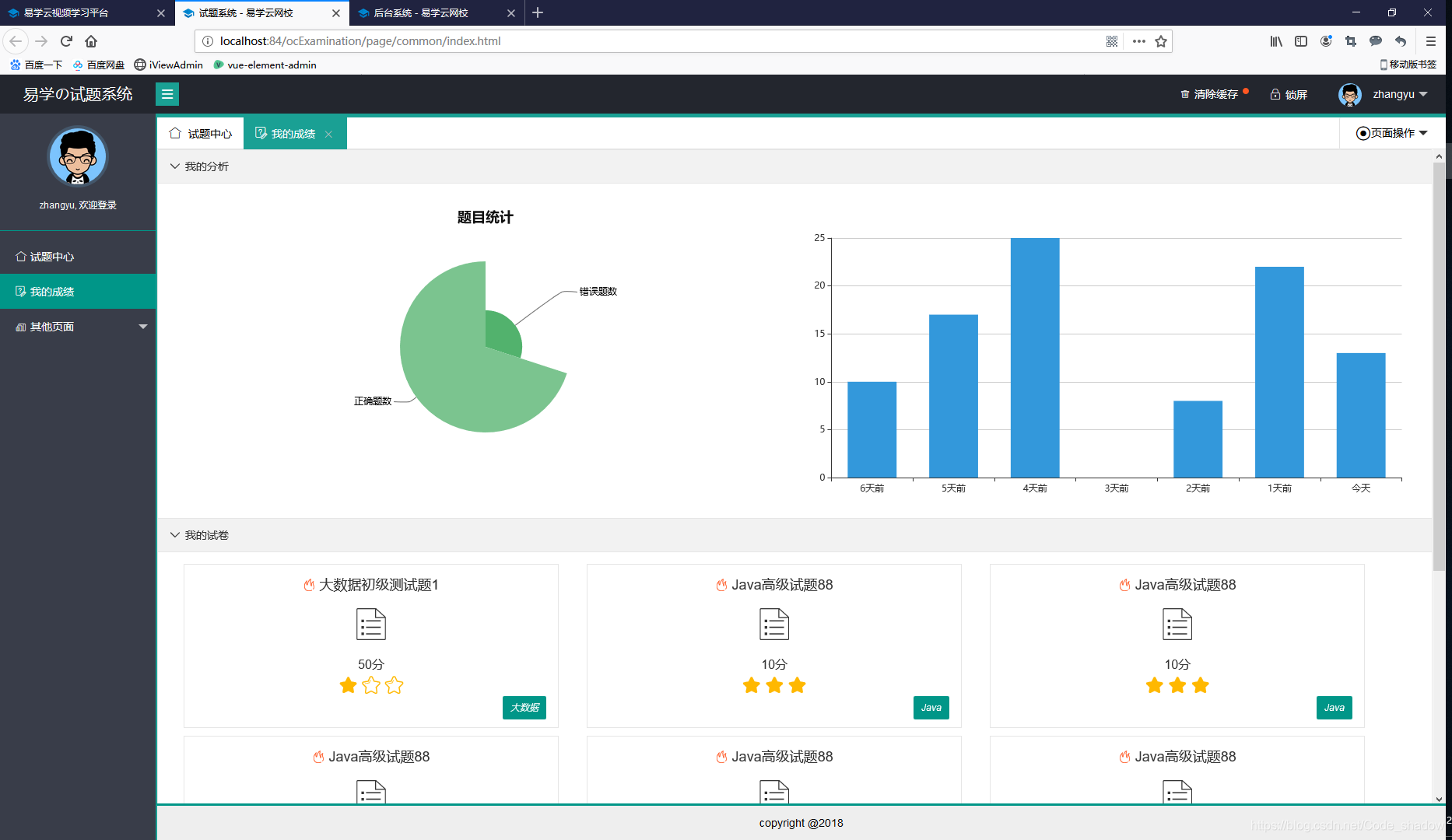1452x840 pixels.
Task: Click the large profile avatar in the sidebar
Action: (78, 157)
